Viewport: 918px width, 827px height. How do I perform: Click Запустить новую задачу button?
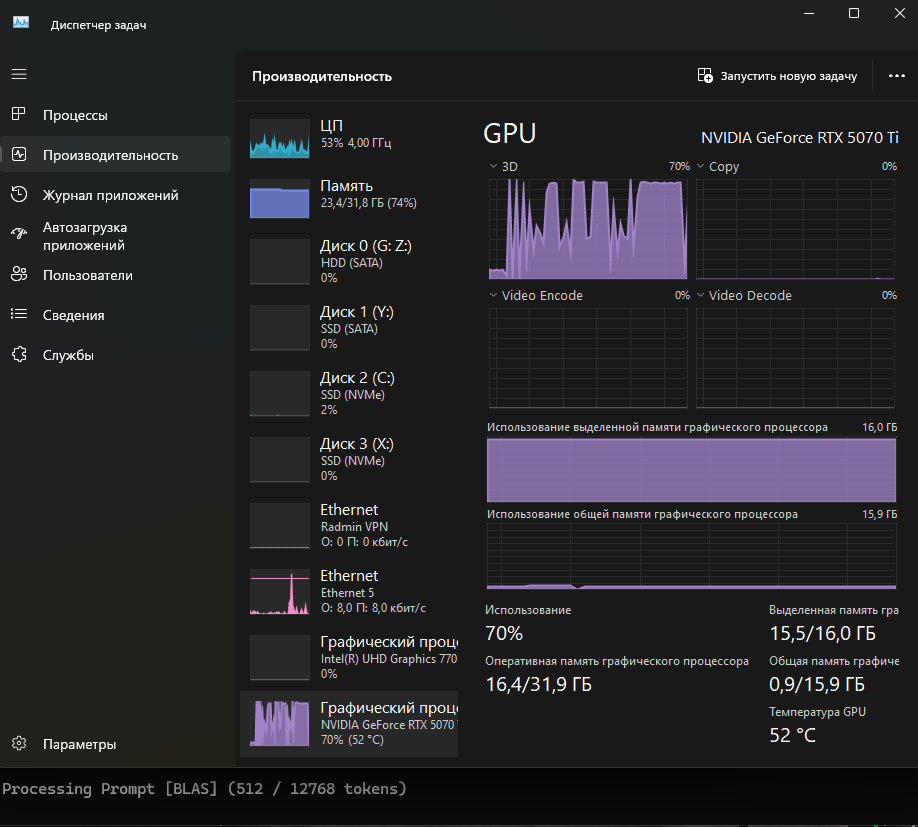777,76
